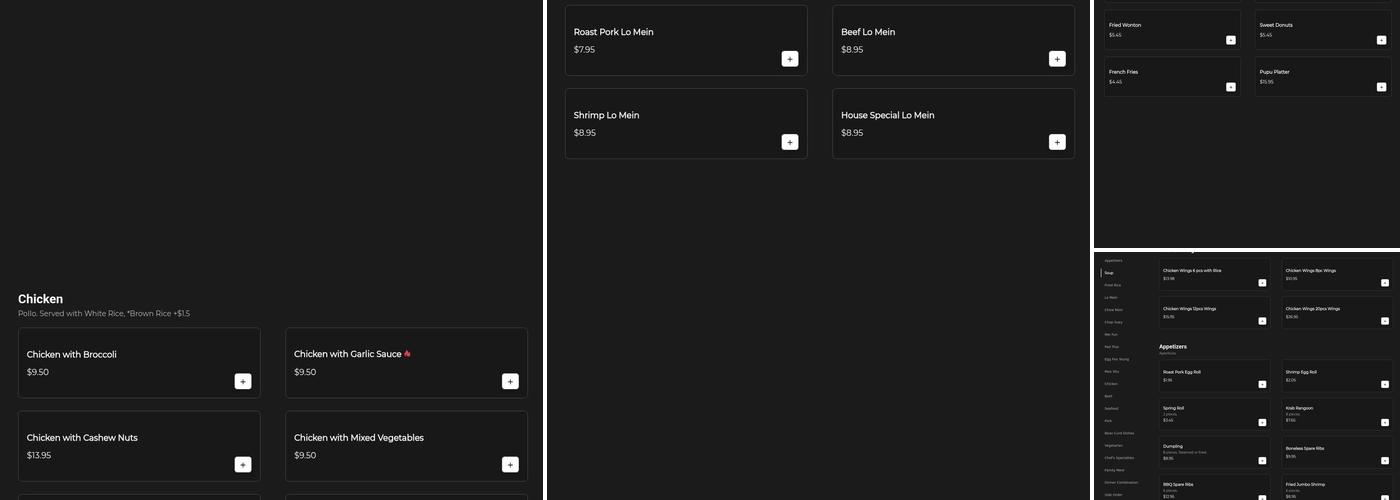The height and width of the screenshot is (500, 1400).
Task: Click plus icon for Sweet Donuts
Action: point(1381,40)
